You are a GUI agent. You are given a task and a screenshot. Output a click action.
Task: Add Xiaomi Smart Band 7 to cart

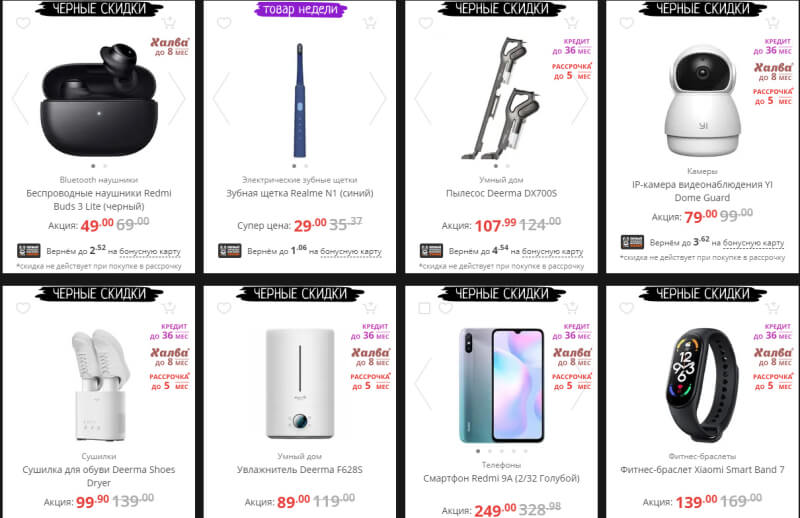(772, 308)
